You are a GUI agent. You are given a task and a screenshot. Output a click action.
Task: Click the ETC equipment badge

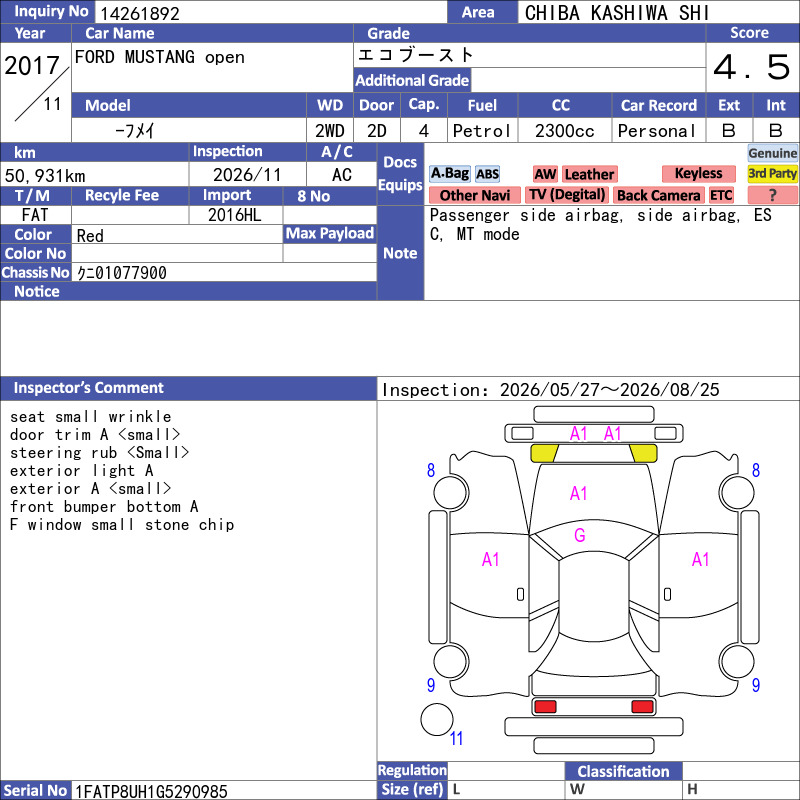pyautogui.click(x=721, y=195)
